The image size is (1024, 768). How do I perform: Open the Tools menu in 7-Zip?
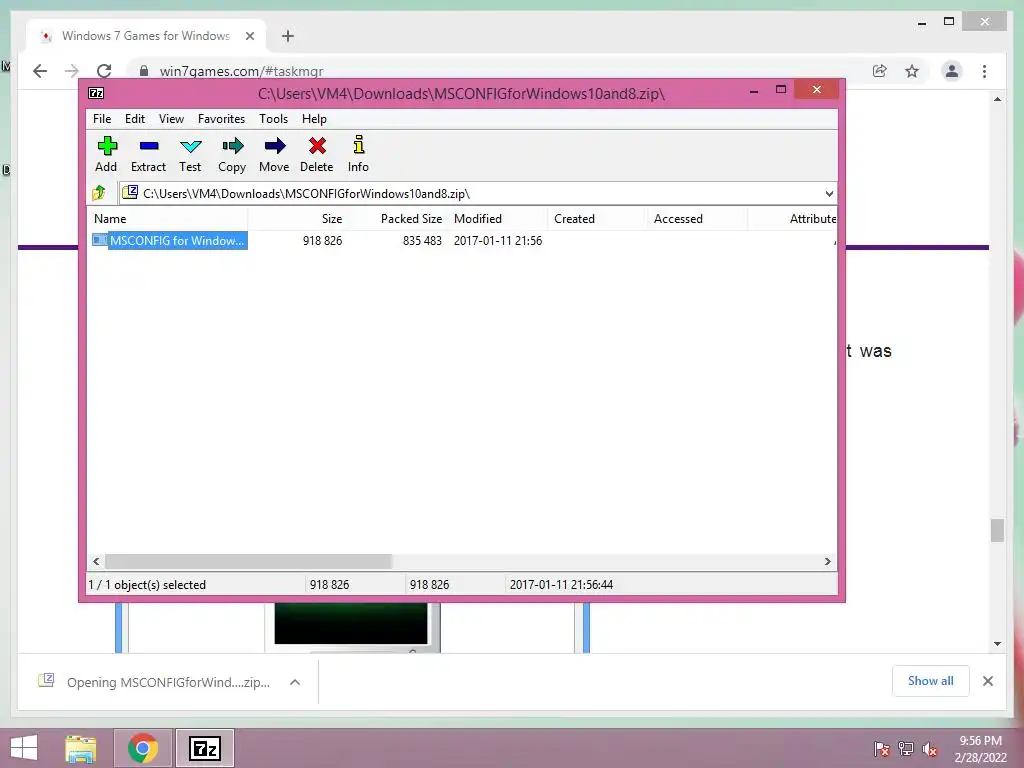point(273,119)
